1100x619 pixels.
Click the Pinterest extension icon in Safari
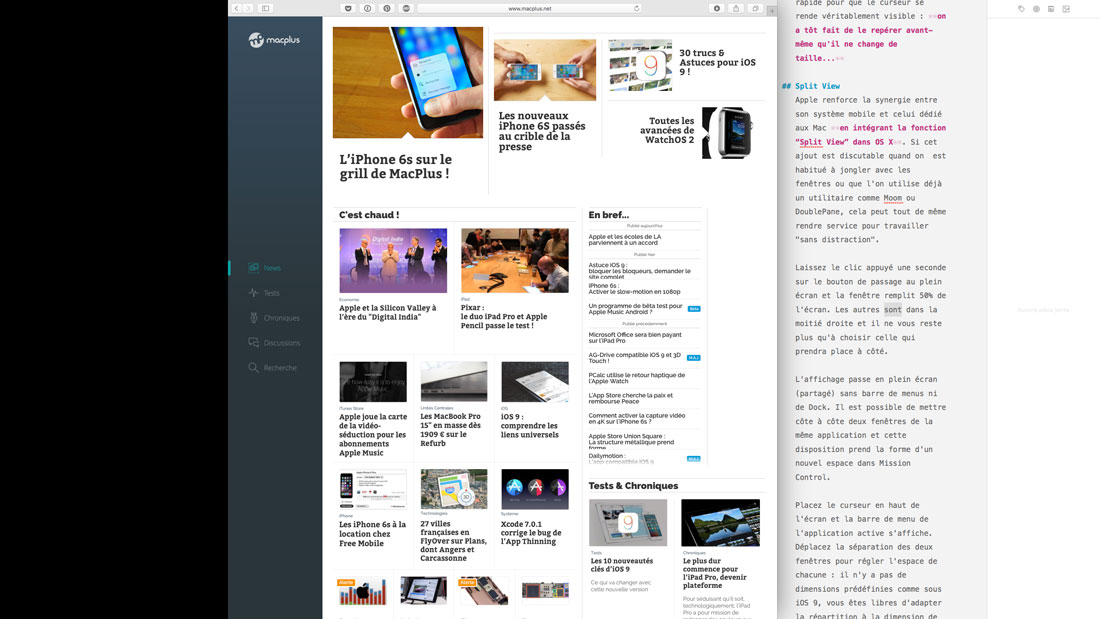click(387, 8)
